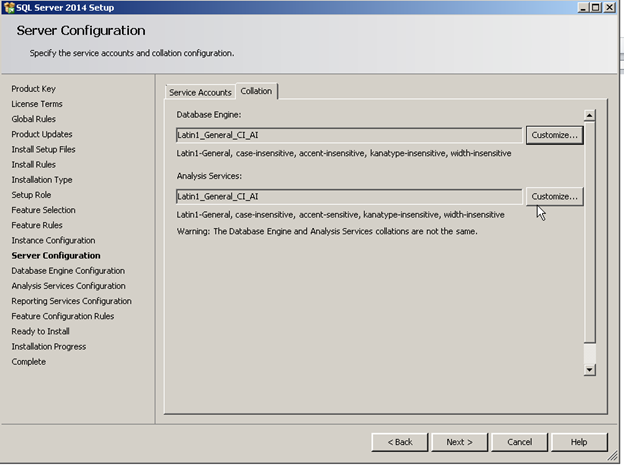Go back to the previous step
624x467 pixels.
point(400,442)
